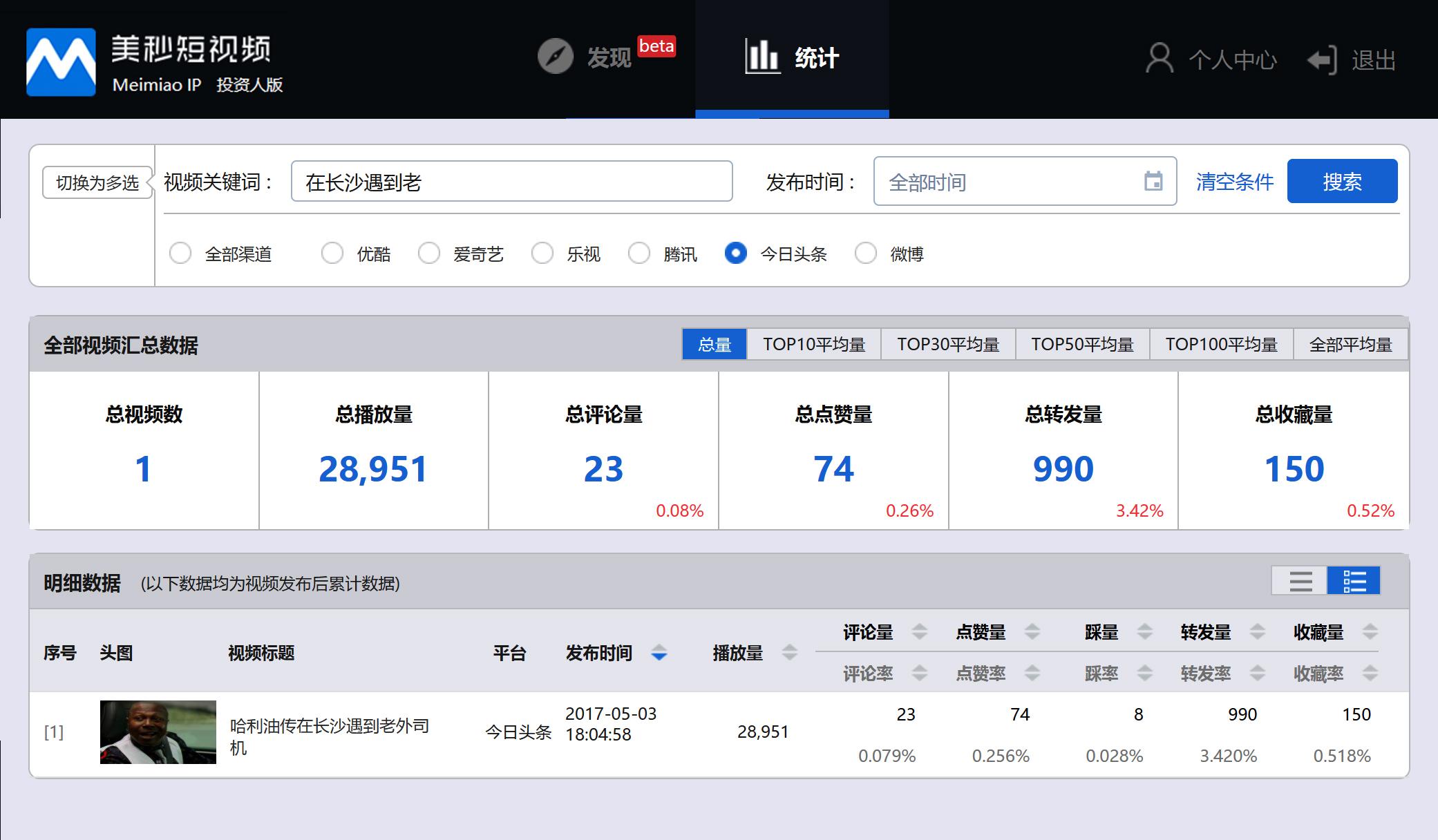Switch to the TOP10平均量 tab
Screen dimensions: 1438x840
(x=813, y=343)
